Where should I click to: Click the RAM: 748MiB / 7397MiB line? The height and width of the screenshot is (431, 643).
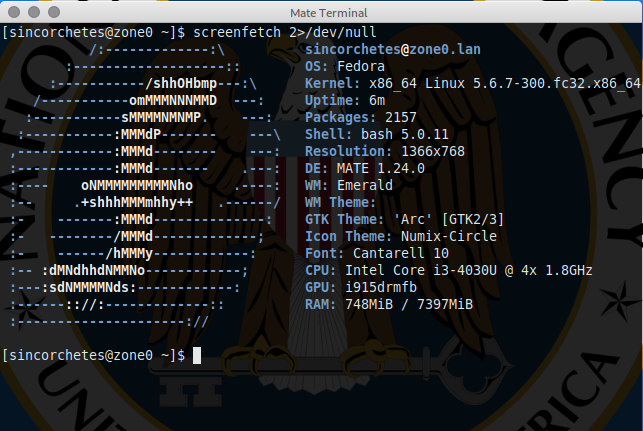[388, 304]
